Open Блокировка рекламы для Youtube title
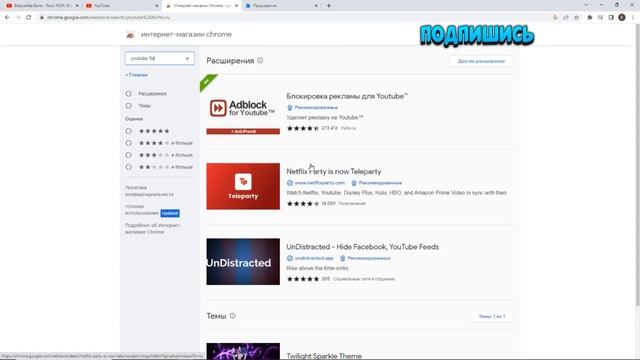 point(347,96)
